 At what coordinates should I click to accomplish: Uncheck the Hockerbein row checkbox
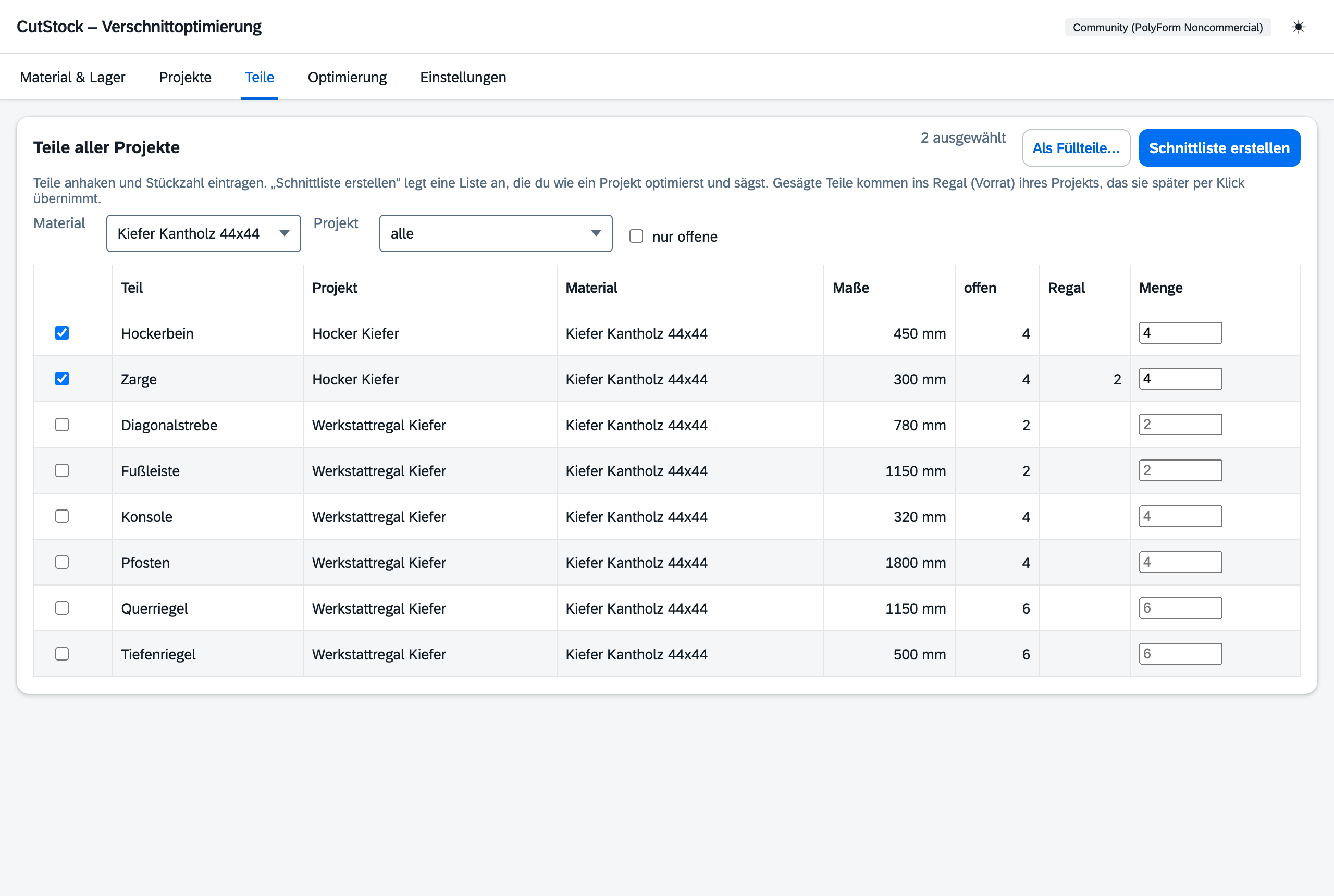(x=61, y=333)
